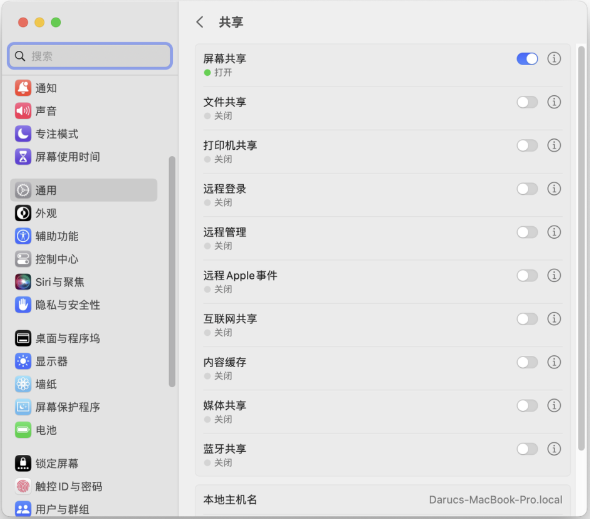Turn on 远程登录 toggle
The width and height of the screenshot is (590, 519).
[527, 189]
